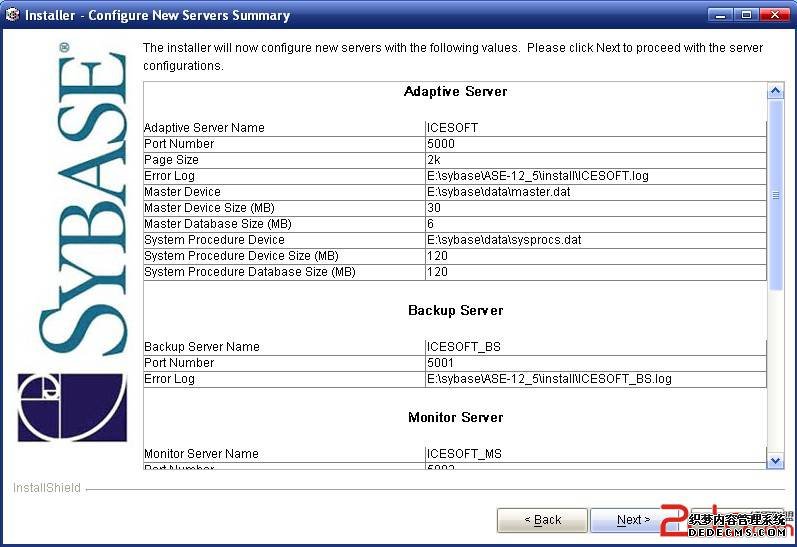The image size is (797, 547).
Task: Click the sysprocs.dat System Procedure Device path
Action: click(x=504, y=240)
